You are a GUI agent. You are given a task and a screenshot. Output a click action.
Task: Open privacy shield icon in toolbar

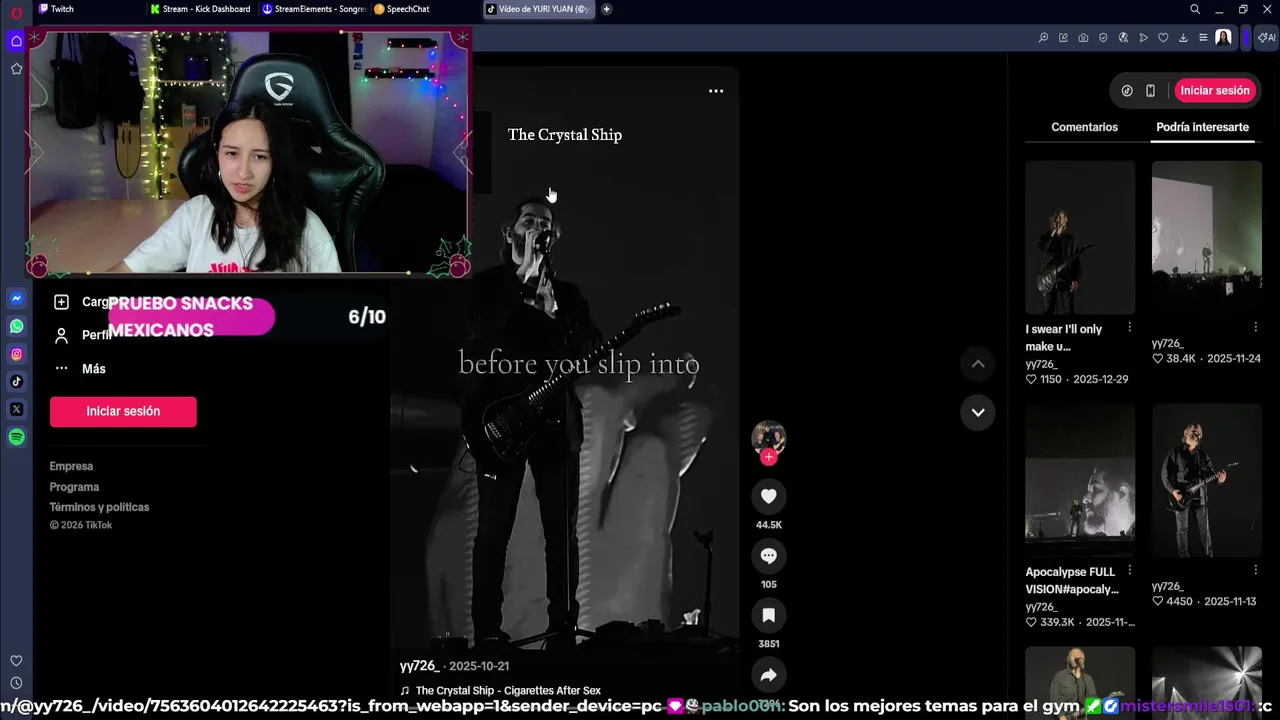1103,38
